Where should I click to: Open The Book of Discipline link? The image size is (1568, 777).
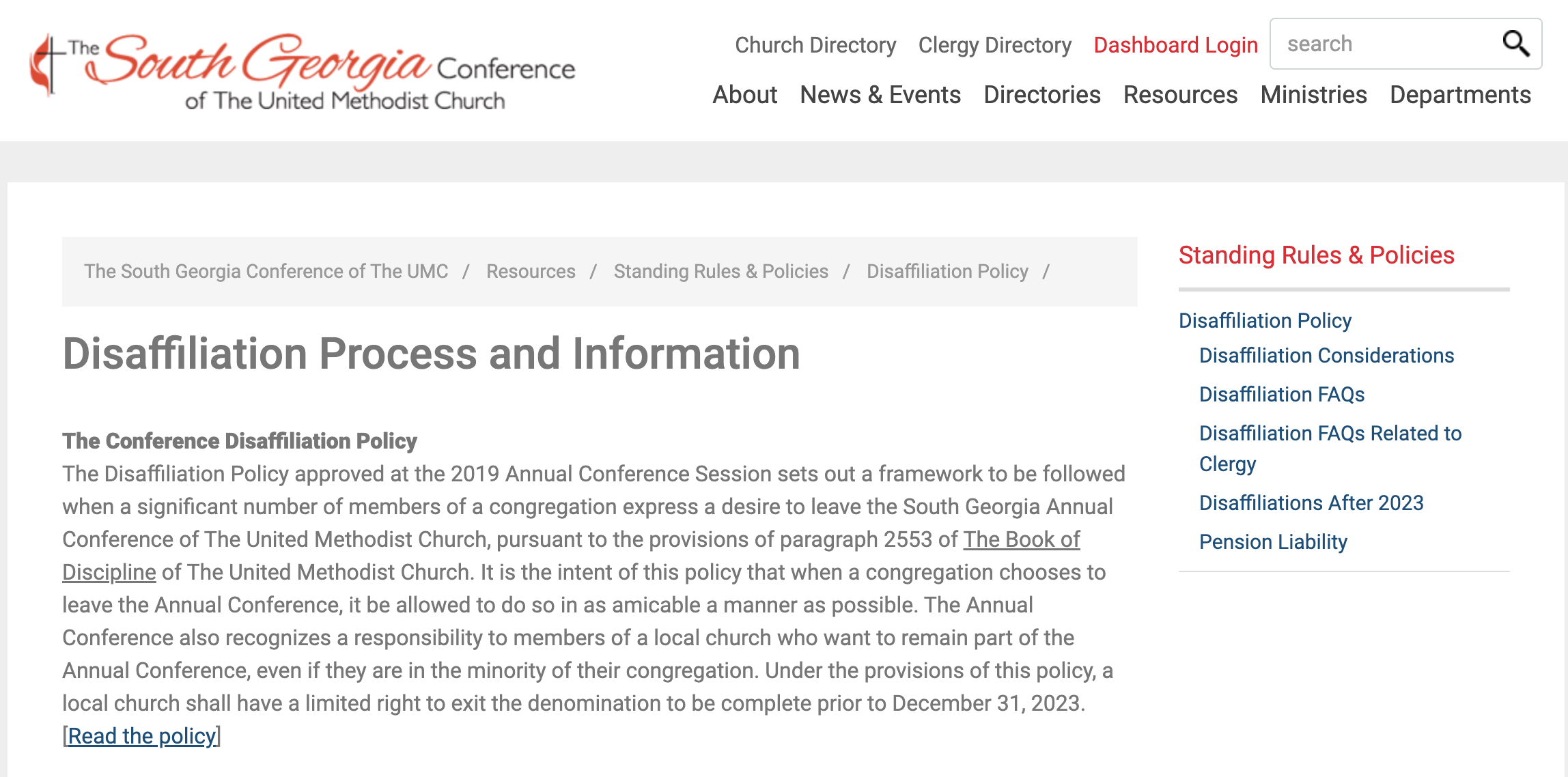click(x=1021, y=539)
